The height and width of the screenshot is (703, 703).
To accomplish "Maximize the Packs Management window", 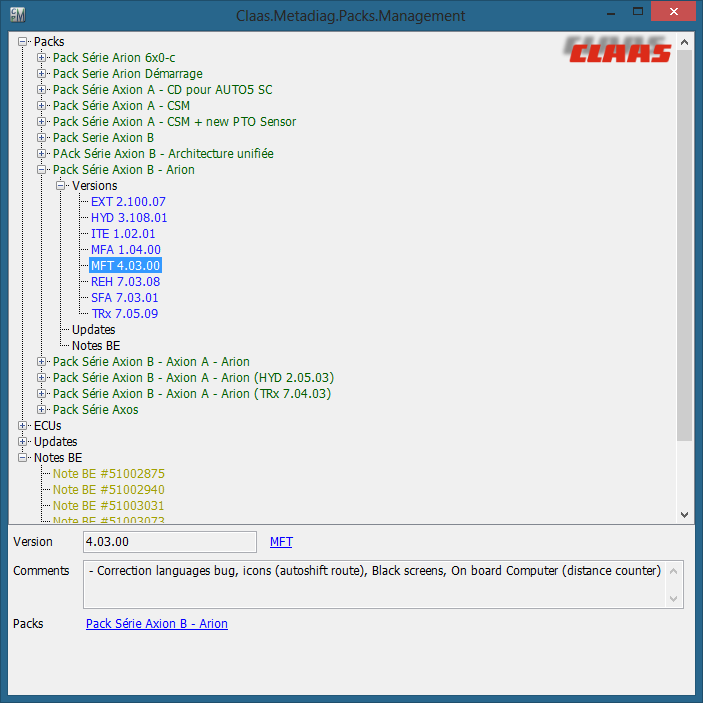I will pyautogui.click(x=638, y=12).
